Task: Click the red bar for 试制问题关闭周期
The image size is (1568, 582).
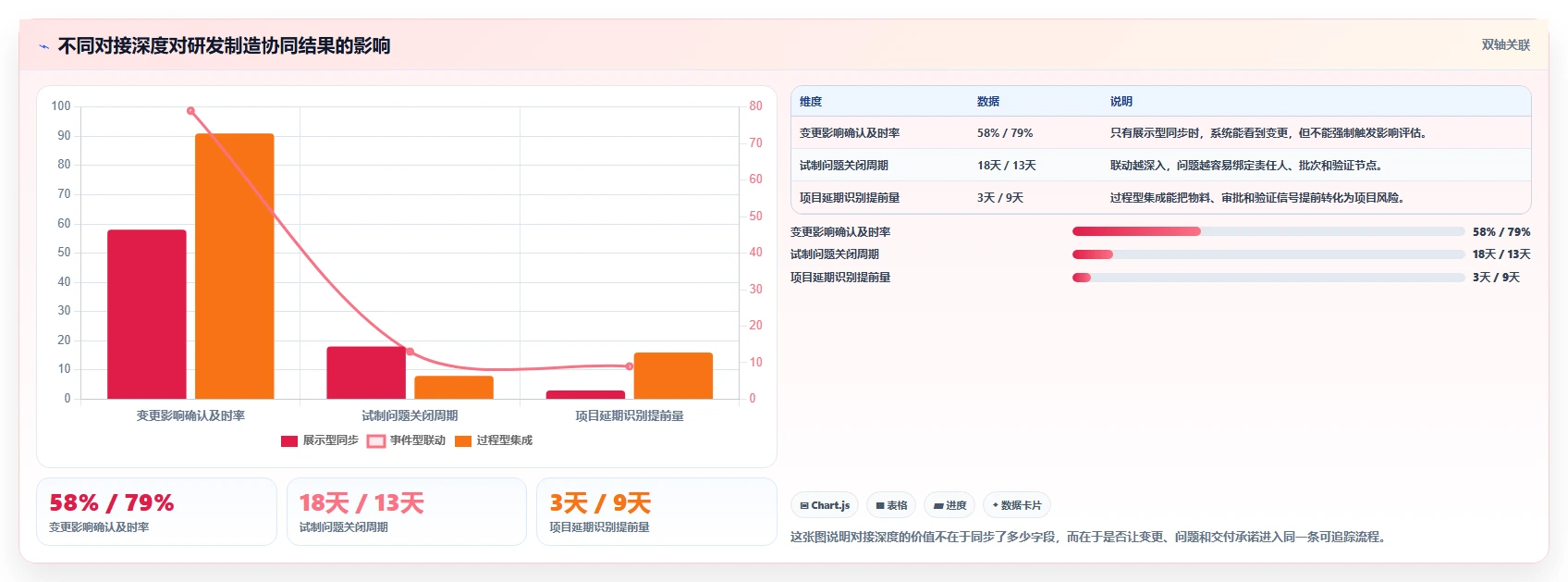Action: [366, 373]
